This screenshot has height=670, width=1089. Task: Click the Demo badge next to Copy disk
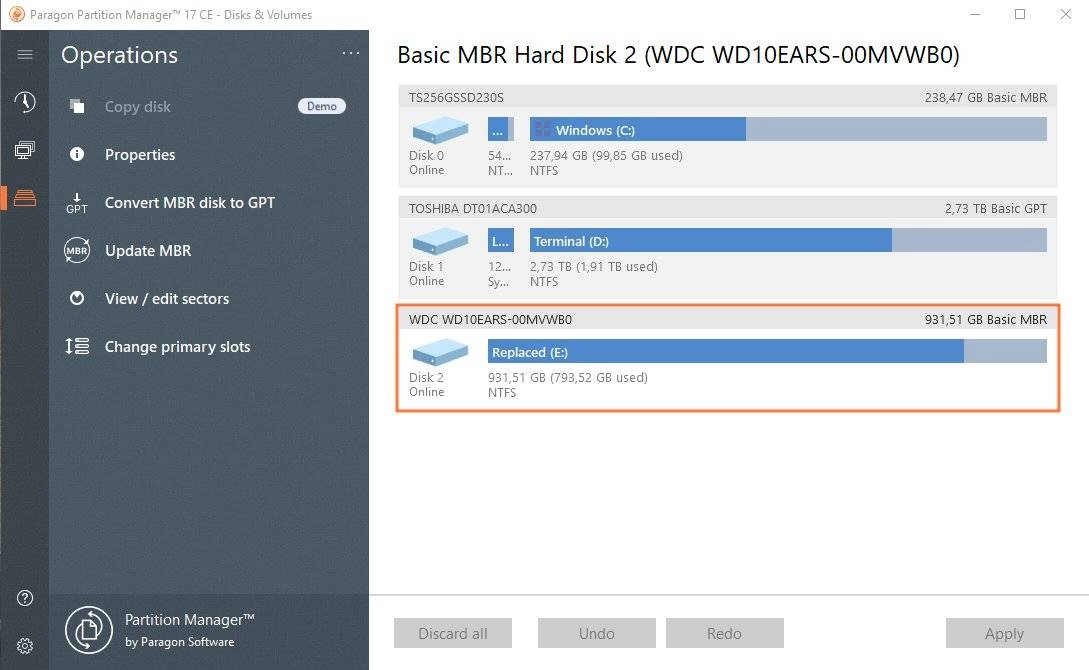(322, 106)
